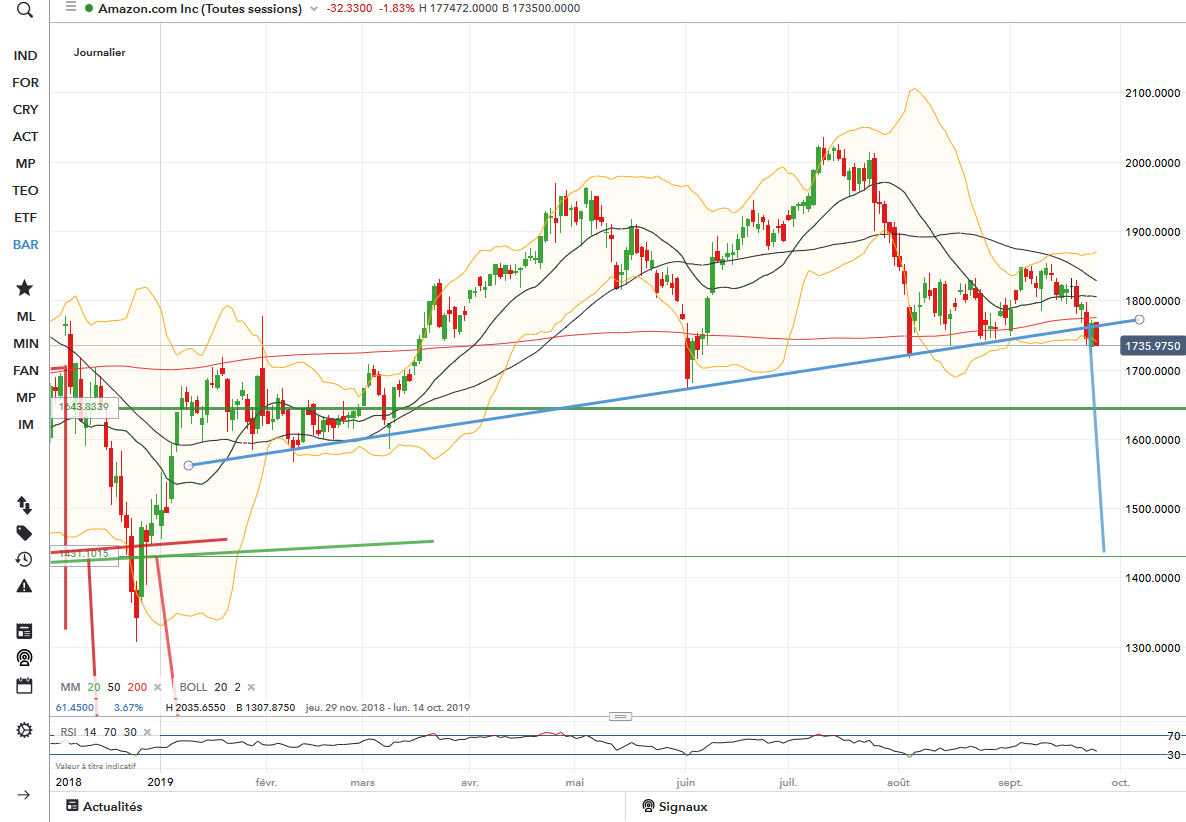Click the 1643.8339 horizontal level label

coord(84,407)
